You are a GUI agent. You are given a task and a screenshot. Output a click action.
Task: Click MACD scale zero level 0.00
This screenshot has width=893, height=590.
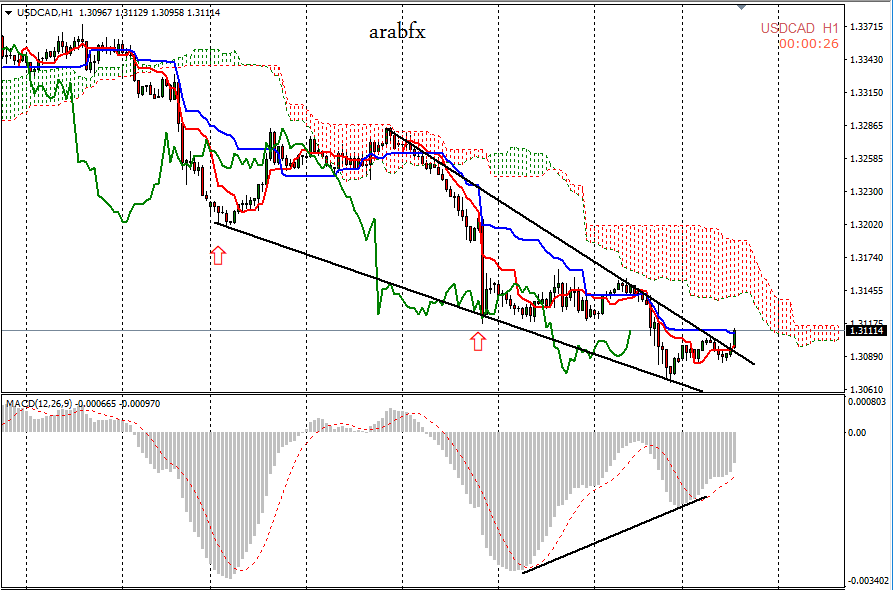857,433
